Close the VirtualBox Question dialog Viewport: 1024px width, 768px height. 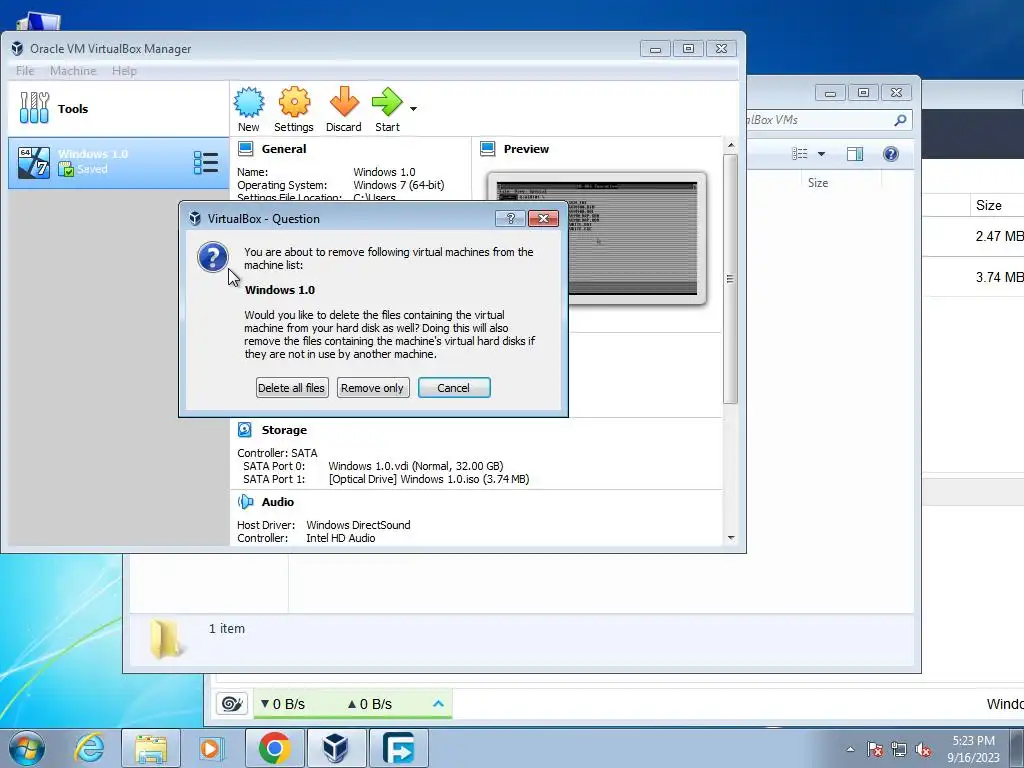point(543,219)
